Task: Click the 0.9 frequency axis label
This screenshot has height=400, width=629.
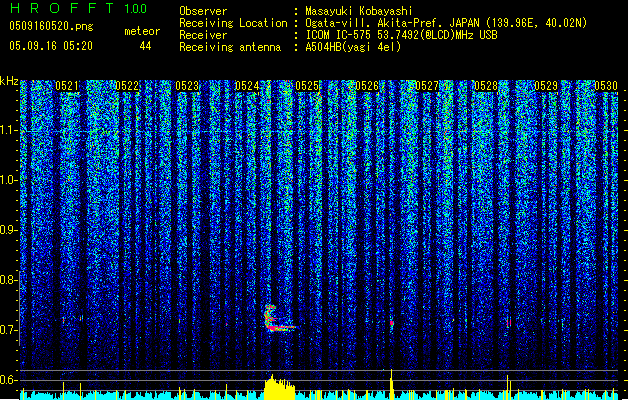Action: tap(9, 230)
